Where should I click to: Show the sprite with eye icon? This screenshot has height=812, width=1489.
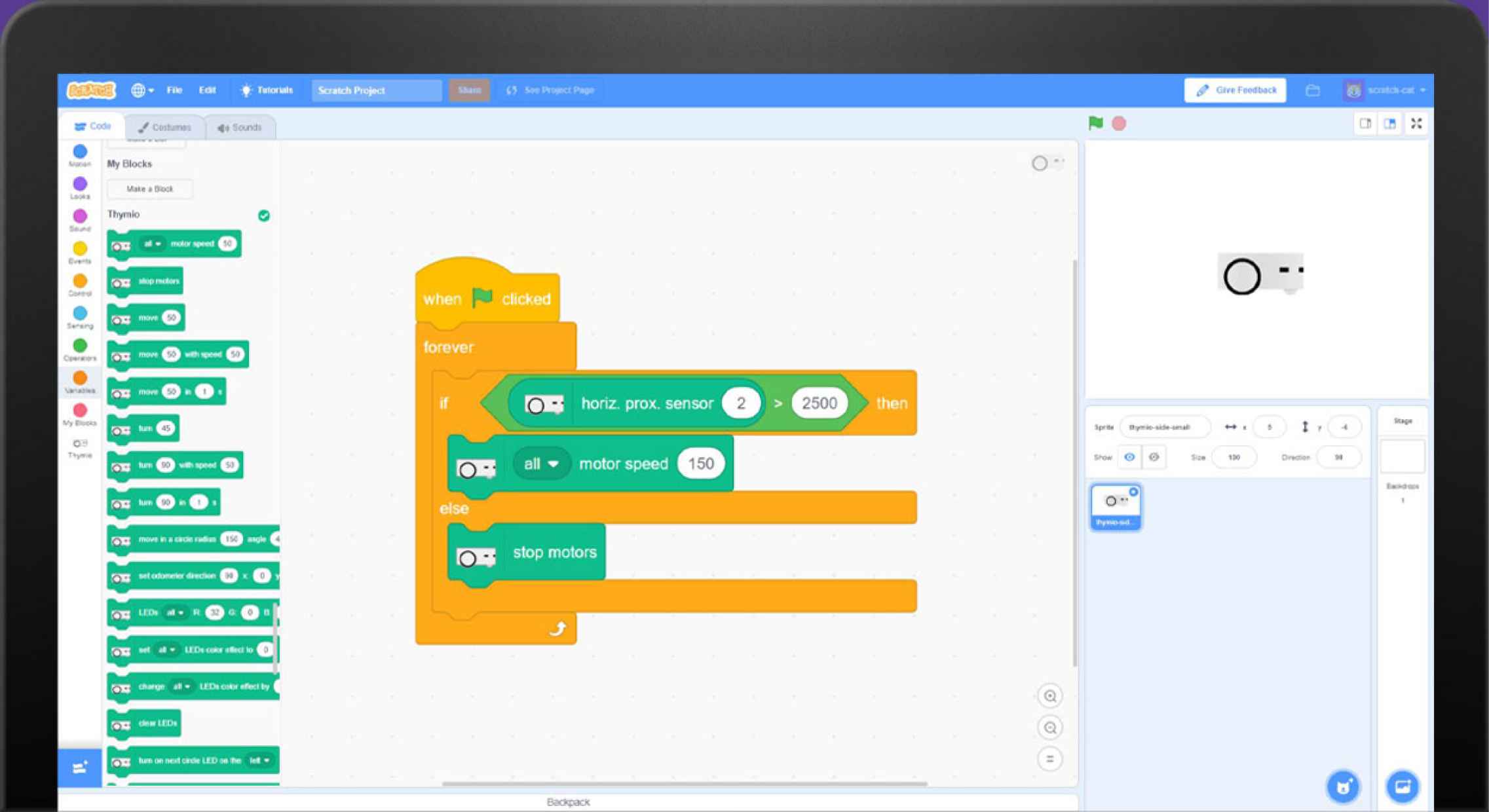pos(1129,457)
